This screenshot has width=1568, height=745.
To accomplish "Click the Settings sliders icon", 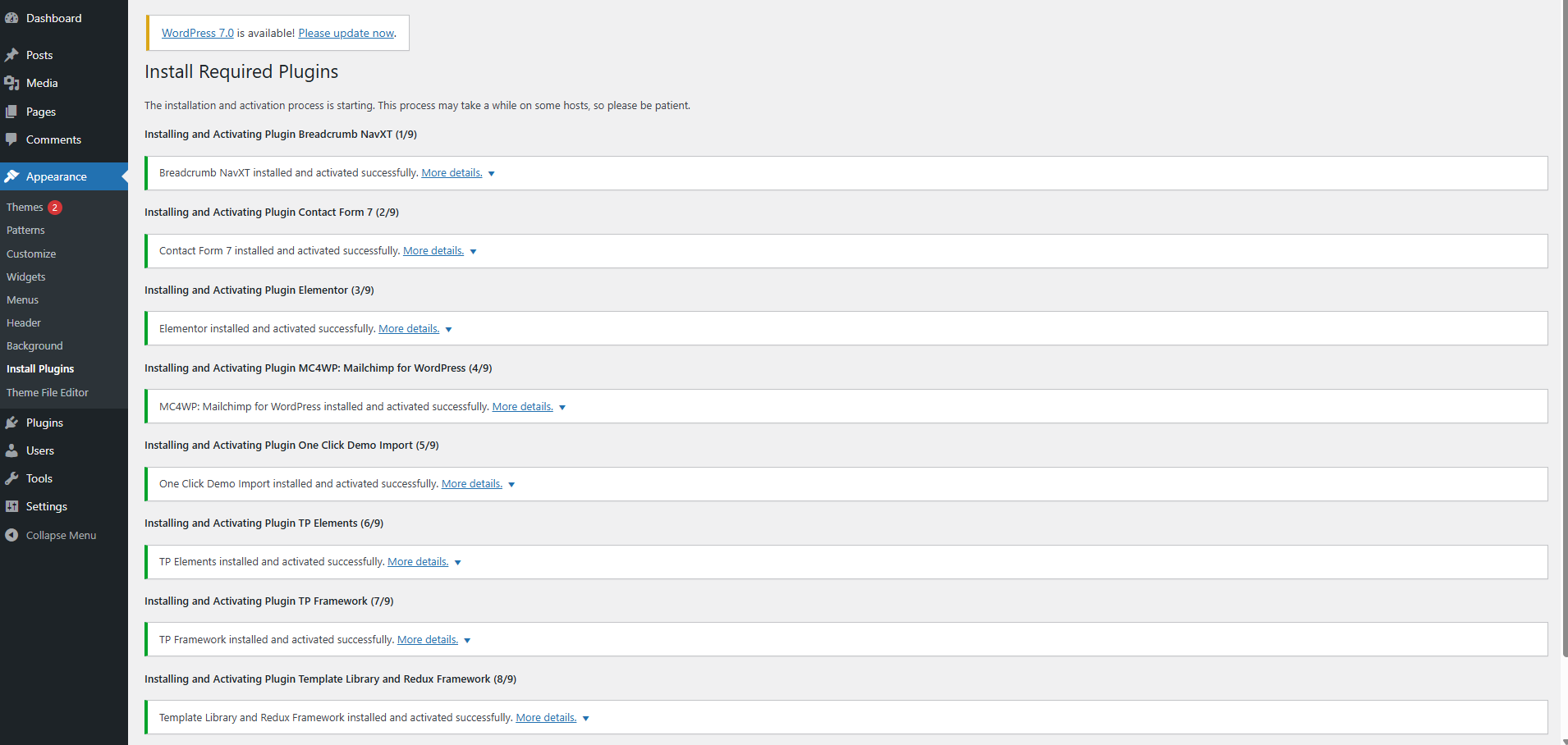I will tap(11, 506).
